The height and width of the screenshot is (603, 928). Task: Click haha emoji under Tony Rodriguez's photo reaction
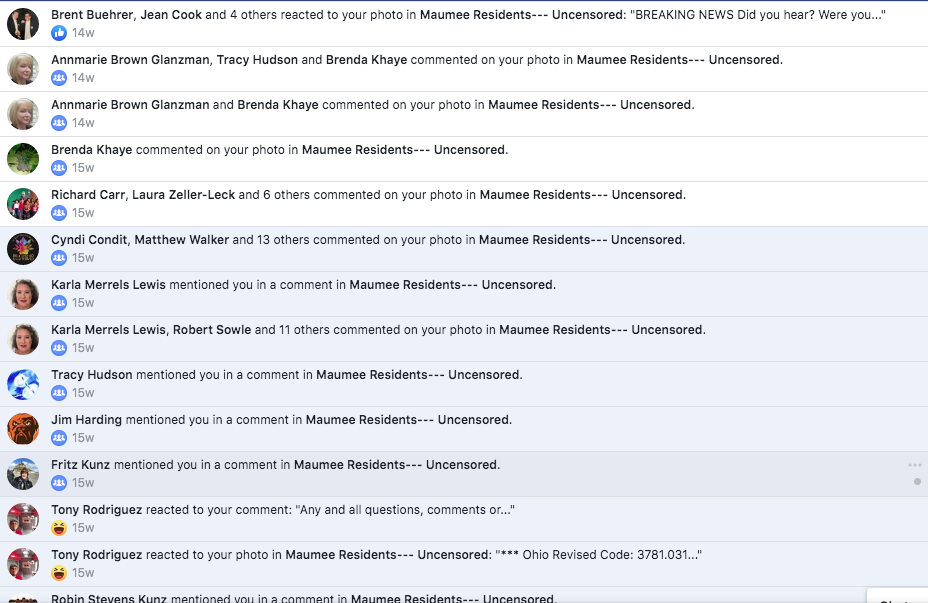pos(59,573)
